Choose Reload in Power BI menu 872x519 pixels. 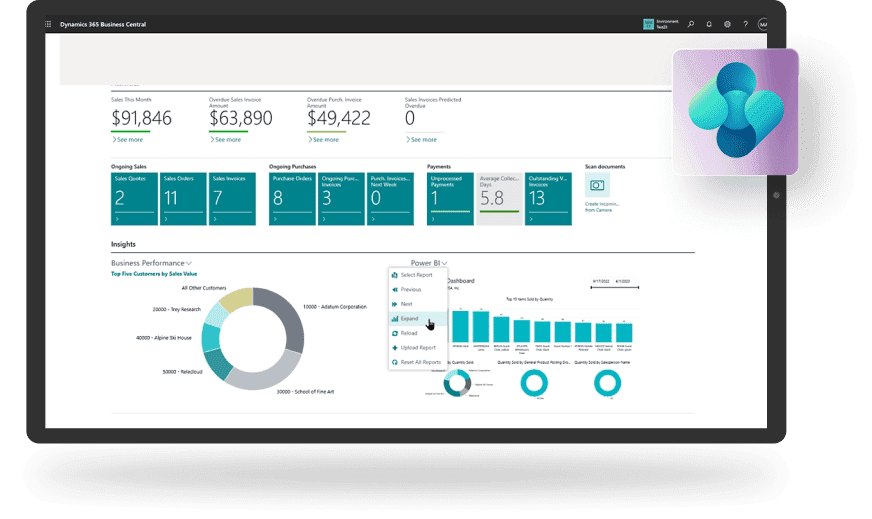click(417, 333)
